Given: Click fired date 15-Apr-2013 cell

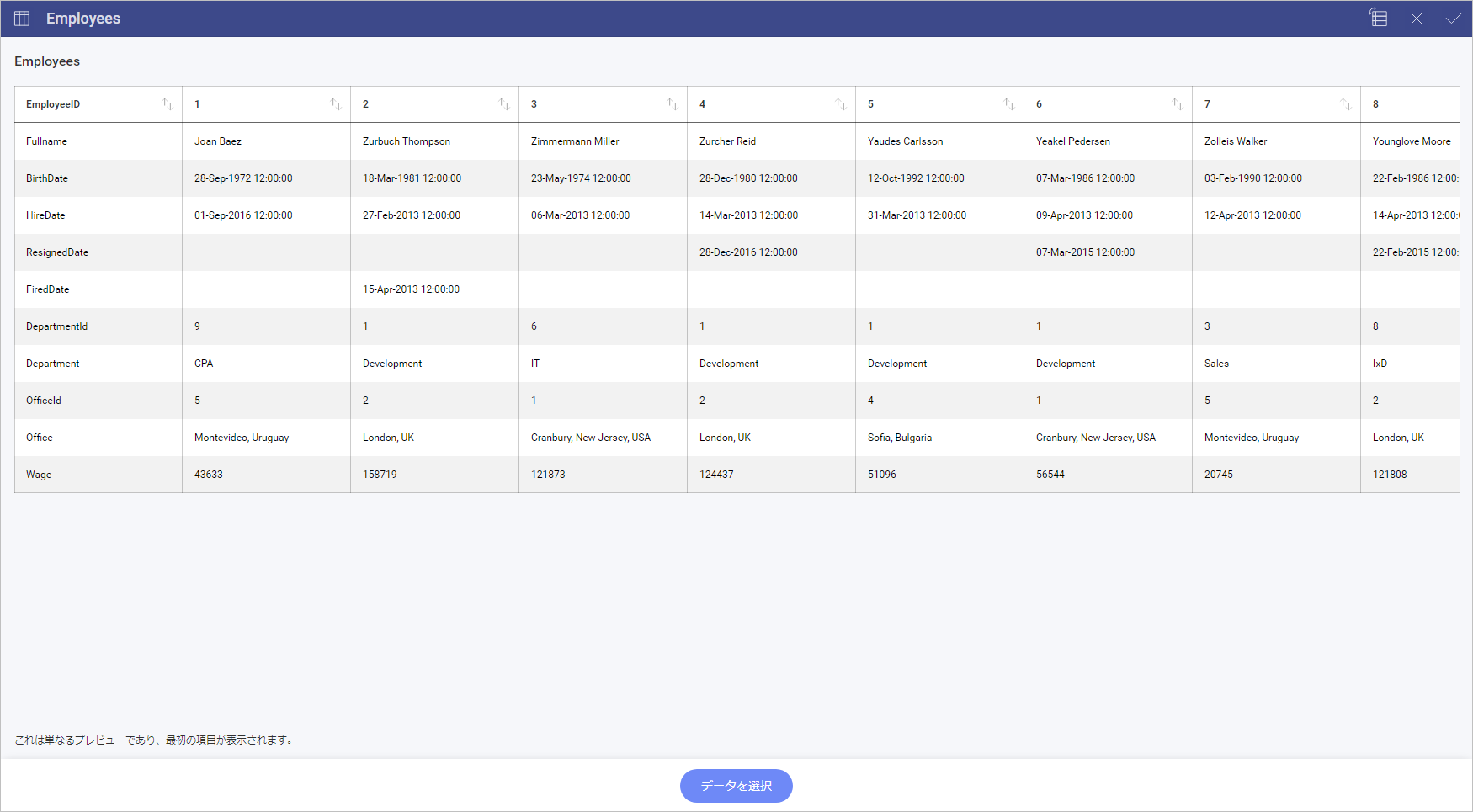Looking at the screenshot, I should pos(435,289).
